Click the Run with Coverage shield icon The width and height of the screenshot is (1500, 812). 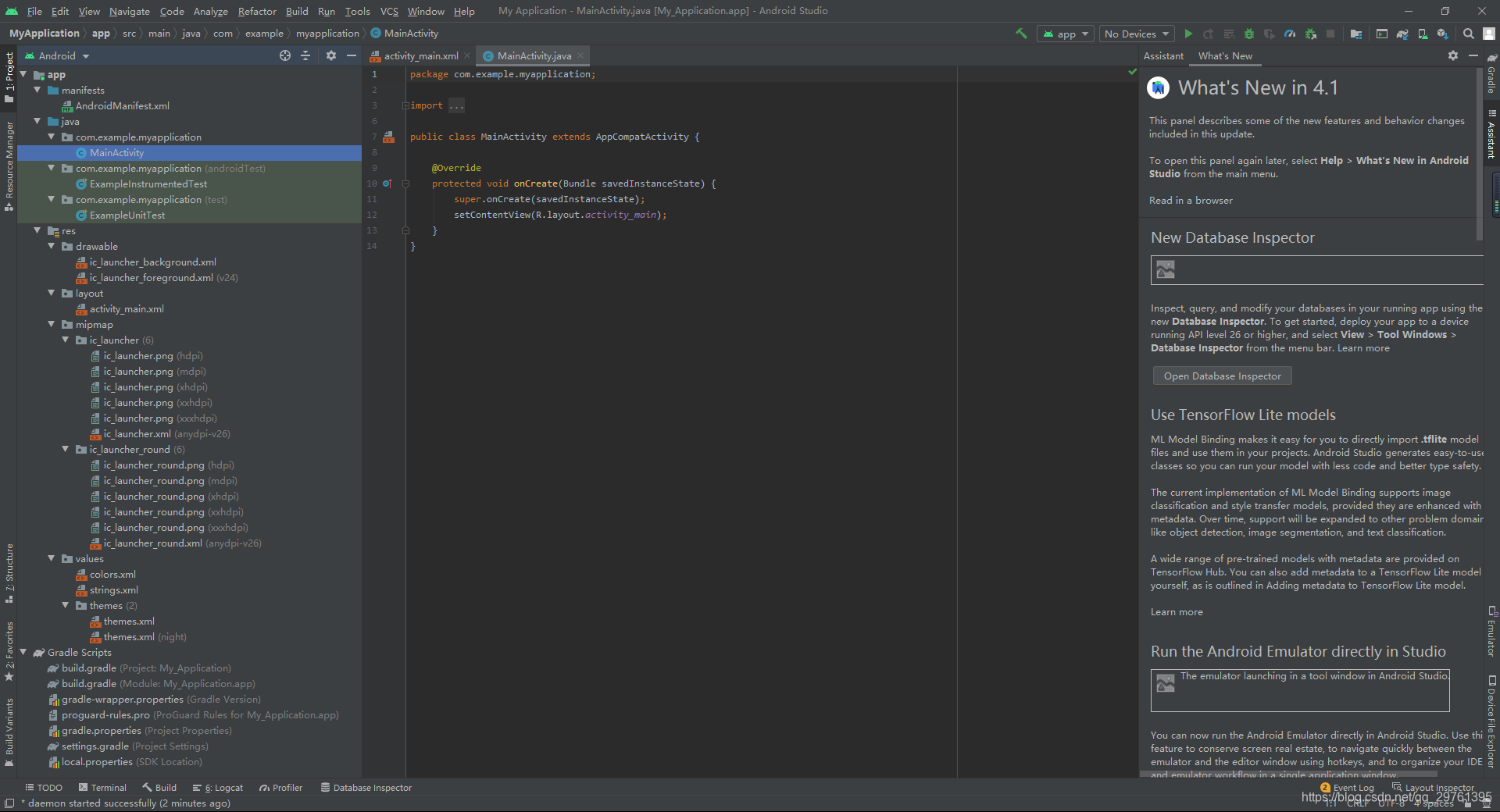[x=1270, y=34]
